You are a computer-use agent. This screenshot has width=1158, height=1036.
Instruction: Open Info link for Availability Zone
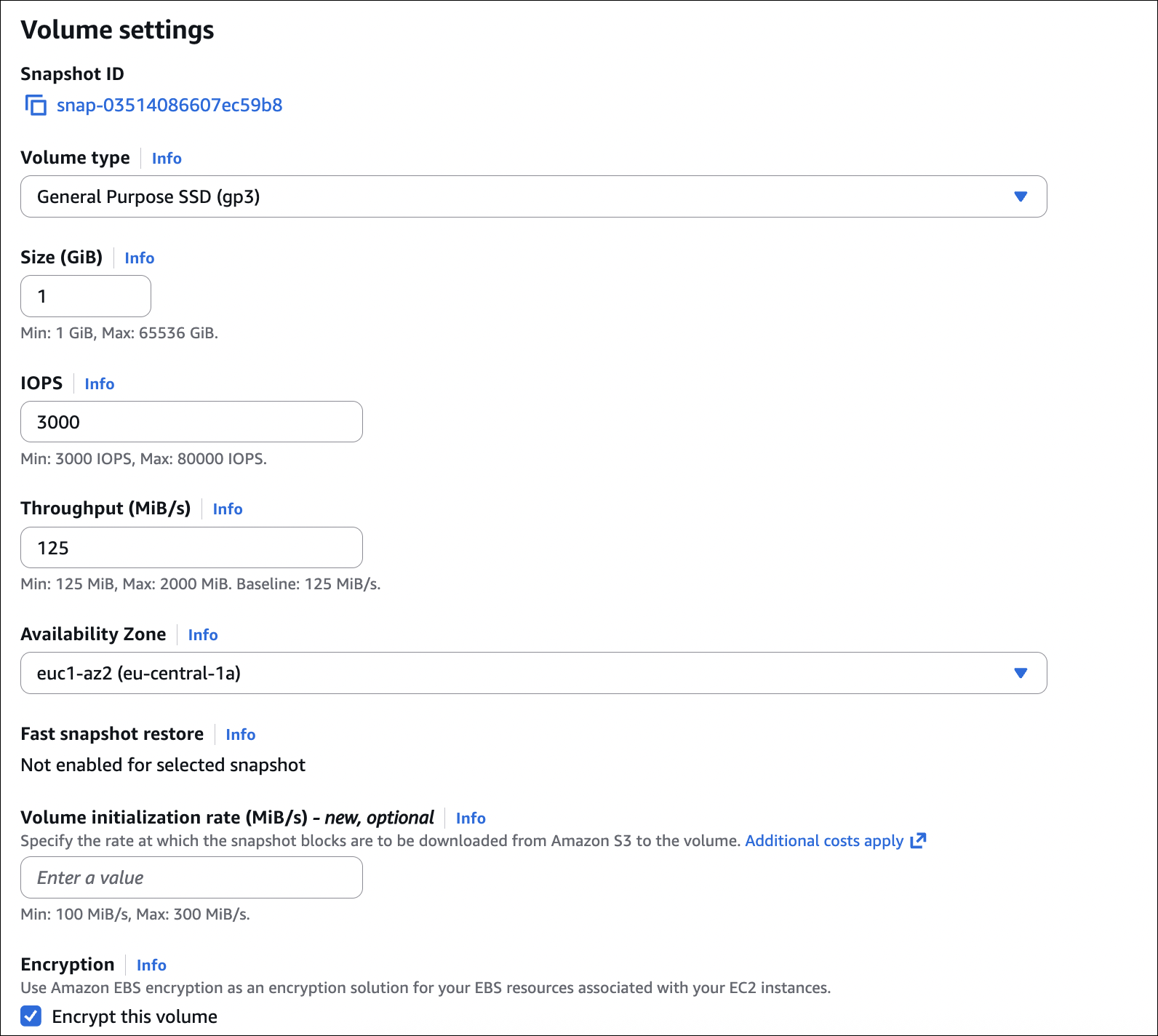tap(203, 635)
